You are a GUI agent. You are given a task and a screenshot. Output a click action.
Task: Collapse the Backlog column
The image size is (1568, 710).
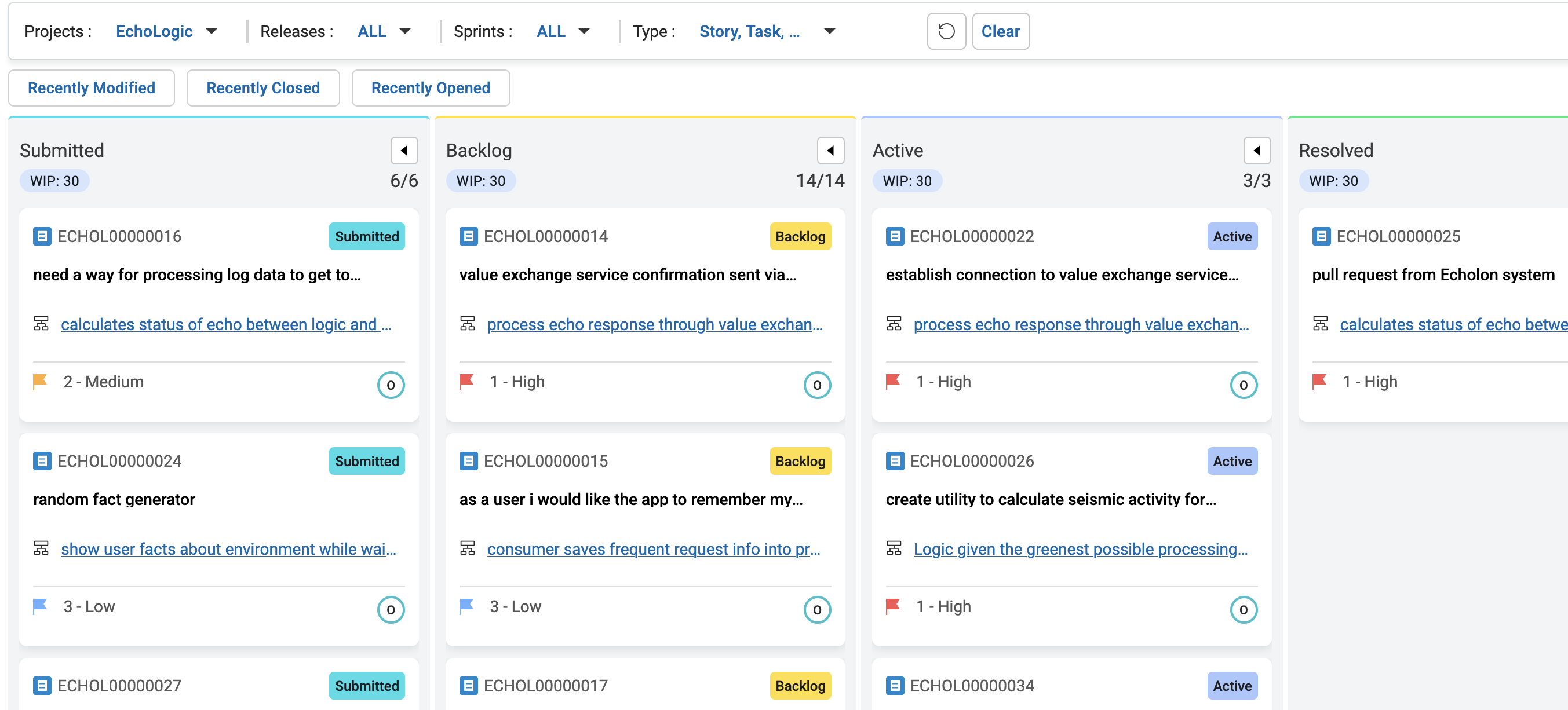(x=830, y=150)
